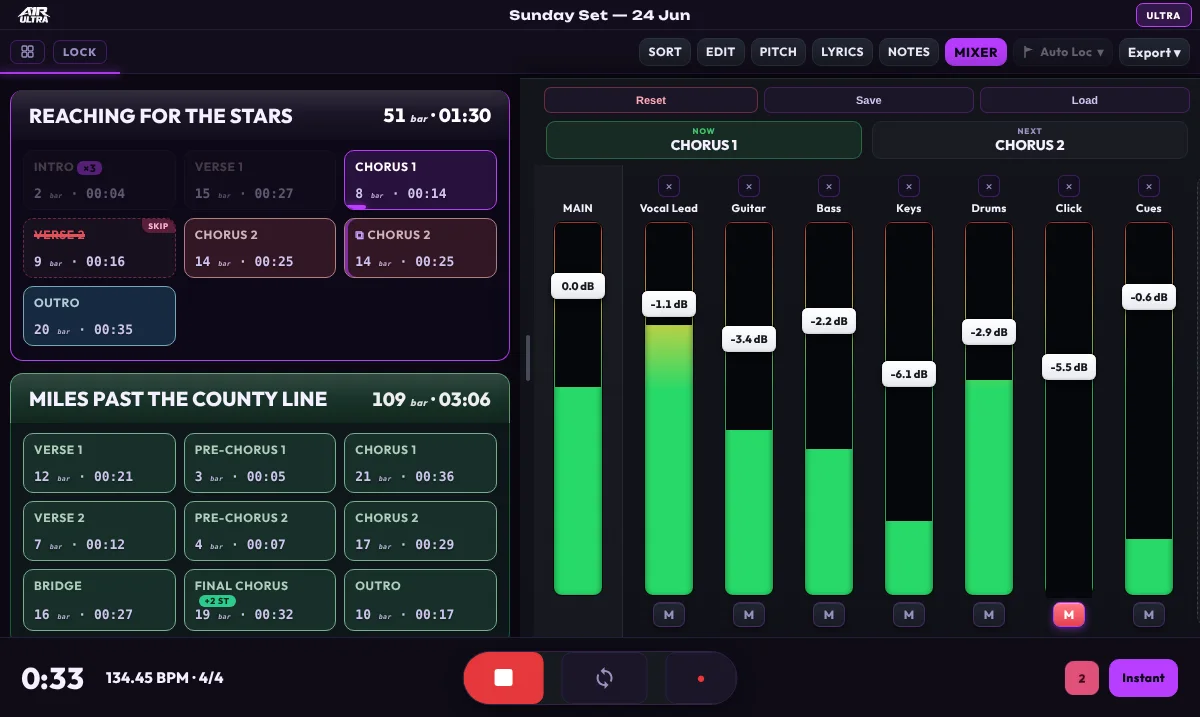This screenshot has width=1200, height=717.
Task: Toggle loop playback icon
Action: 604,678
